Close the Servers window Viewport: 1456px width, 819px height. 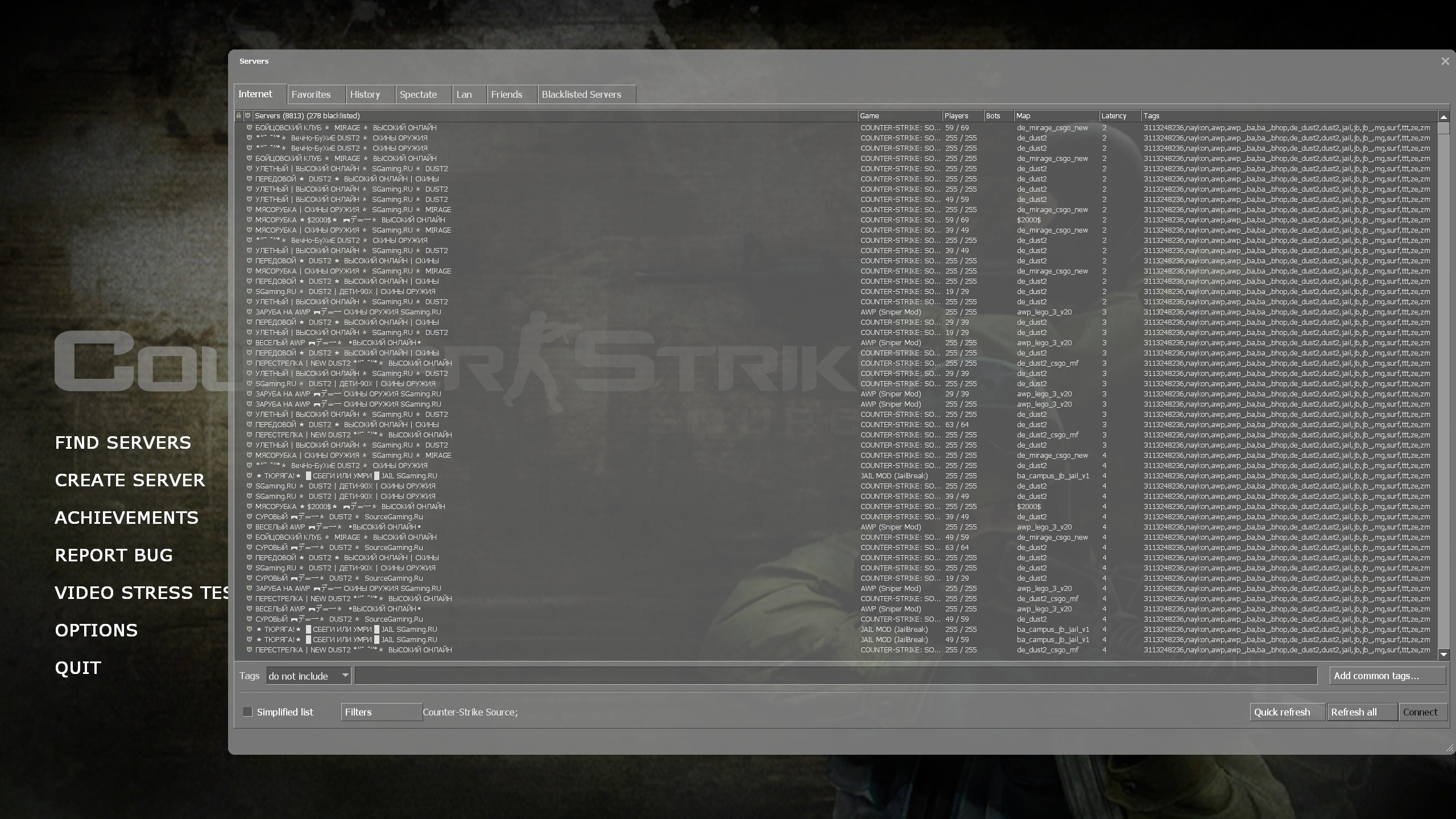click(1445, 61)
